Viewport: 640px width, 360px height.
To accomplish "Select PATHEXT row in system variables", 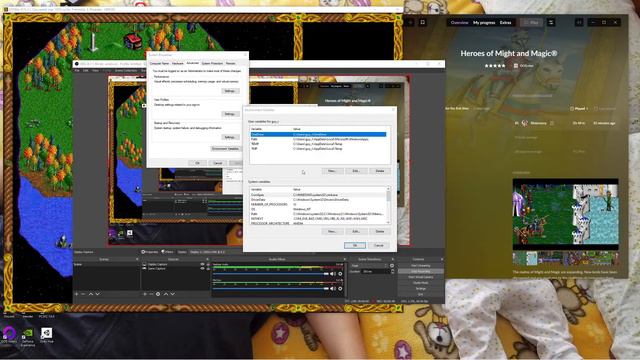I will [318, 219].
